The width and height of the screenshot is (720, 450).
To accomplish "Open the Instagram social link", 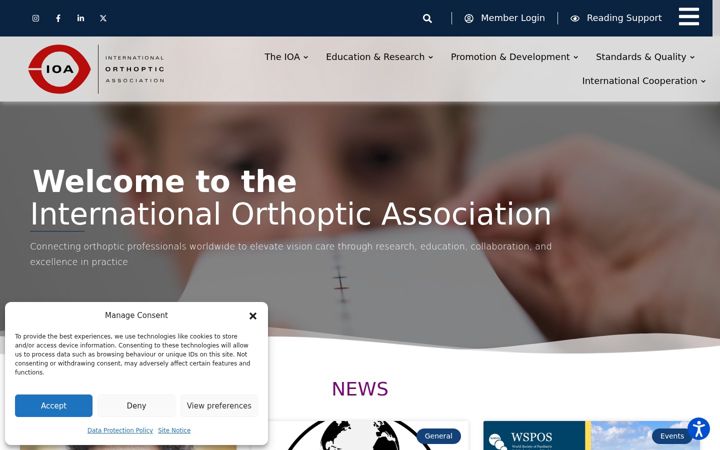I will coord(35,18).
